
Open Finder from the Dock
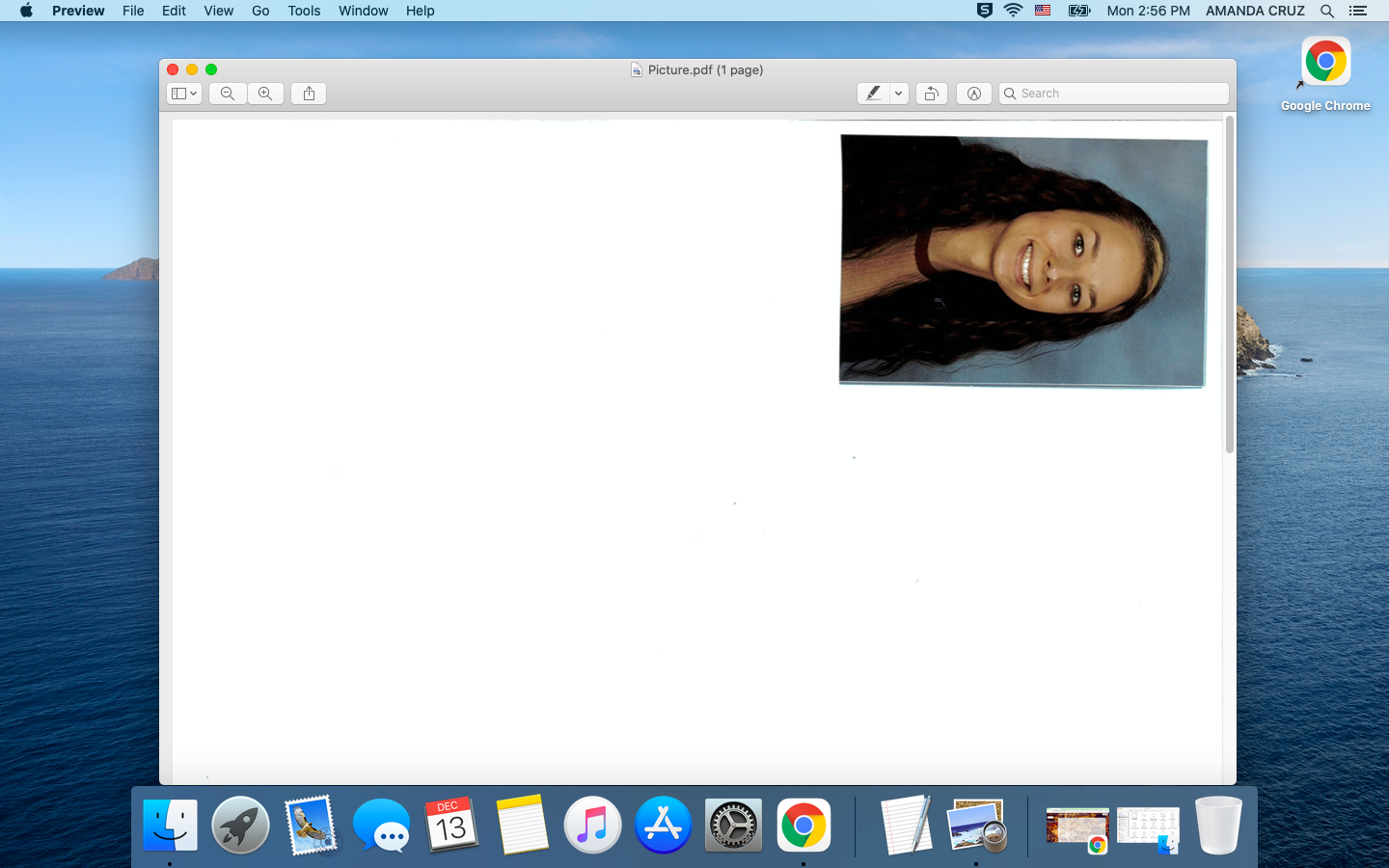[170, 826]
